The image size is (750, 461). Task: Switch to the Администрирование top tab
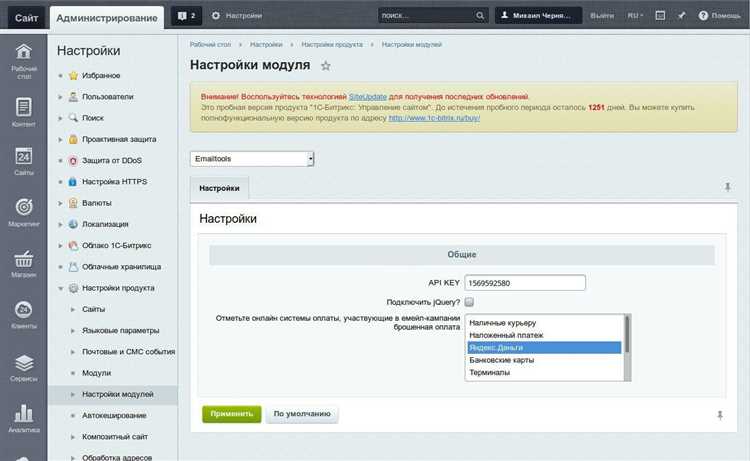[x=107, y=18]
